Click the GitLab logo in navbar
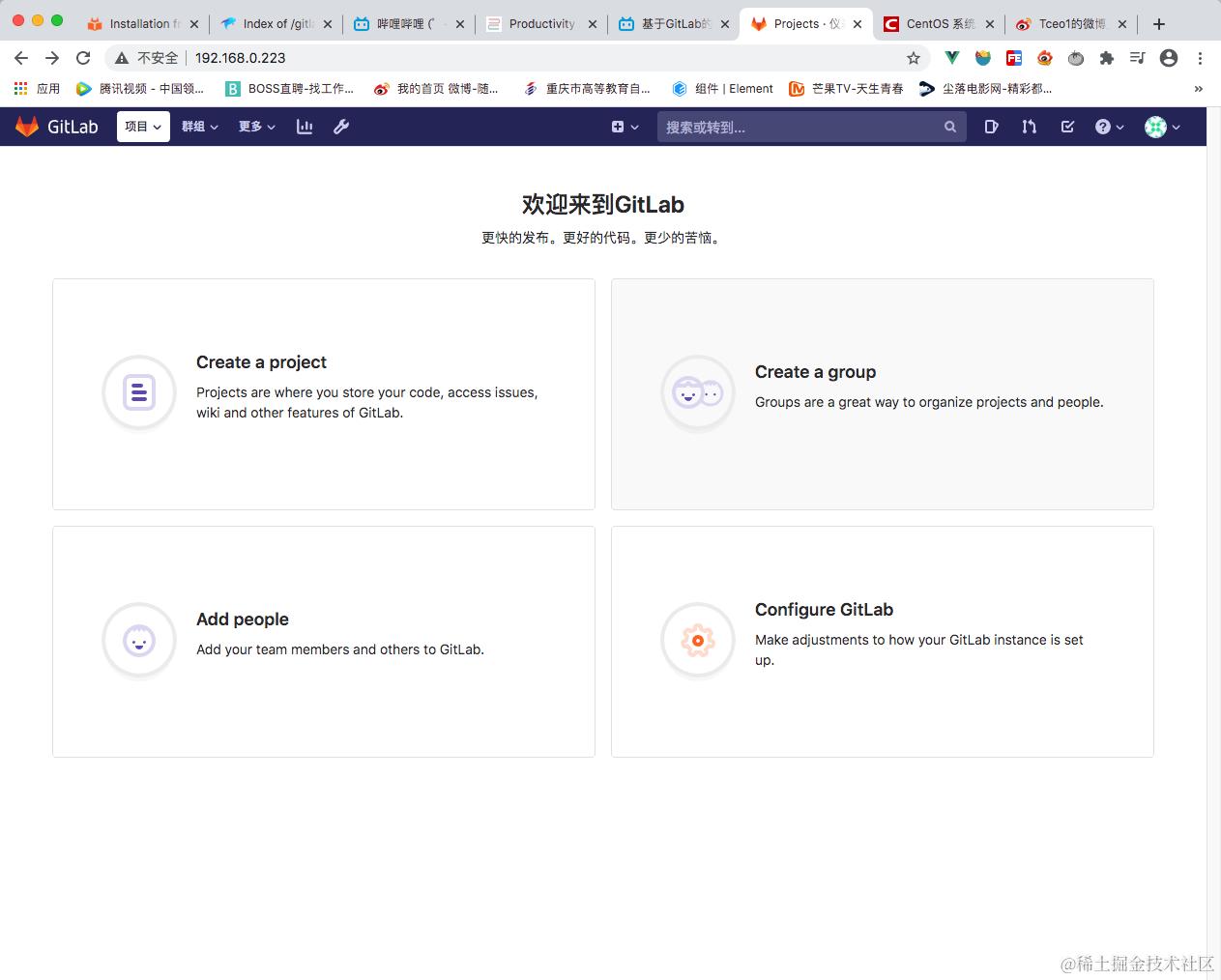Image resolution: width=1221 pixels, height=980 pixels. click(57, 127)
